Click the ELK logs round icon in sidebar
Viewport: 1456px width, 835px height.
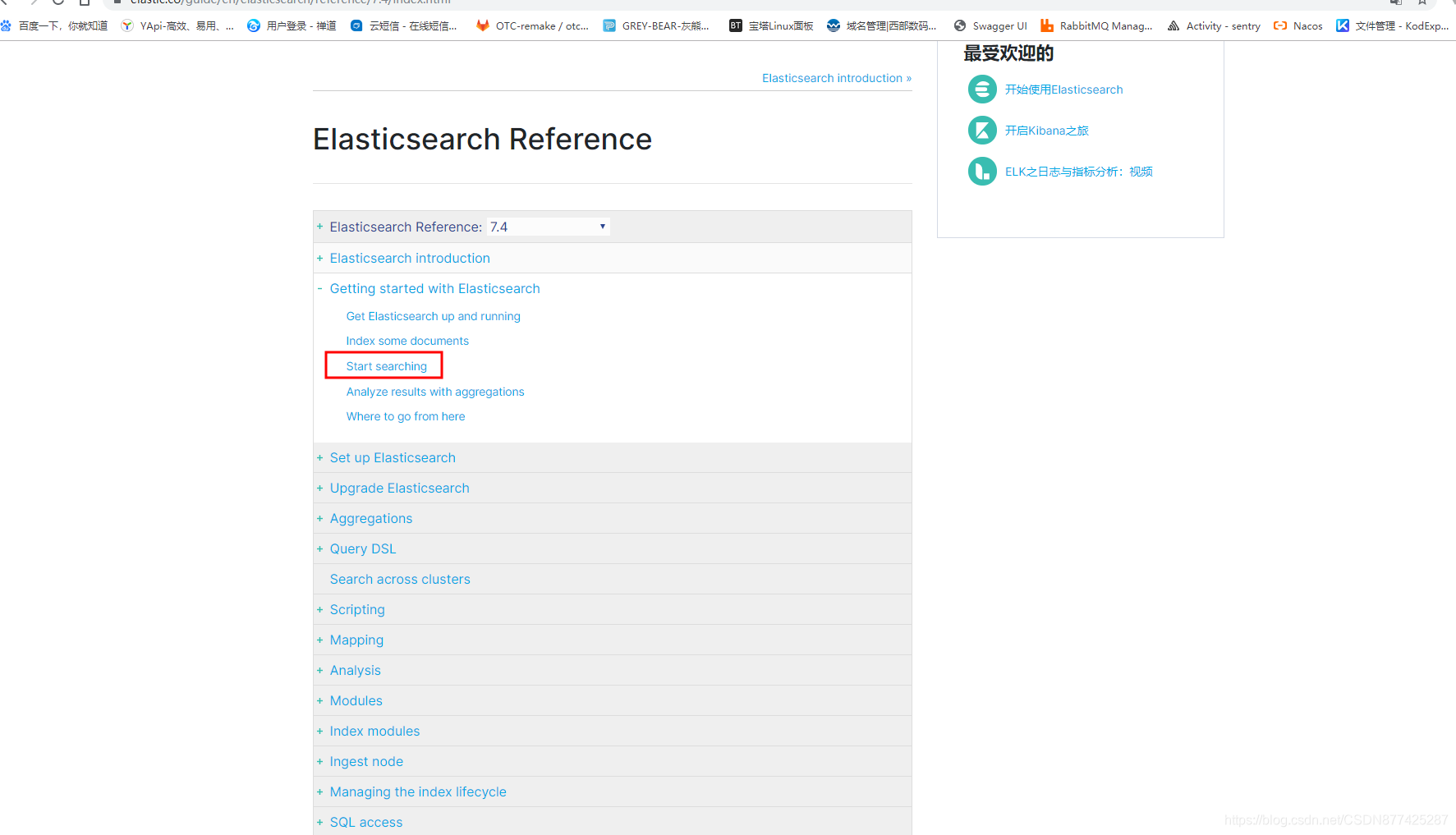[982, 171]
